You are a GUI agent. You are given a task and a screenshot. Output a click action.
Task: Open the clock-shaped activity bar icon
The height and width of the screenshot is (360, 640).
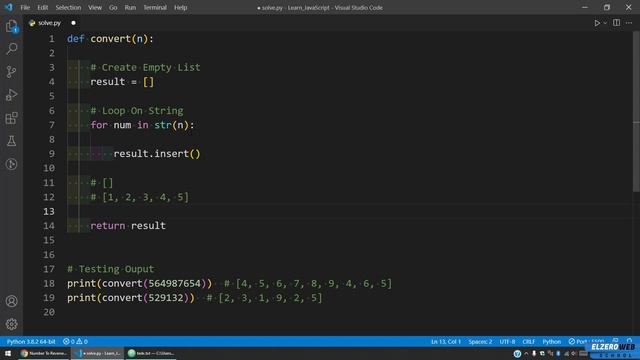click(x=11, y=164)
